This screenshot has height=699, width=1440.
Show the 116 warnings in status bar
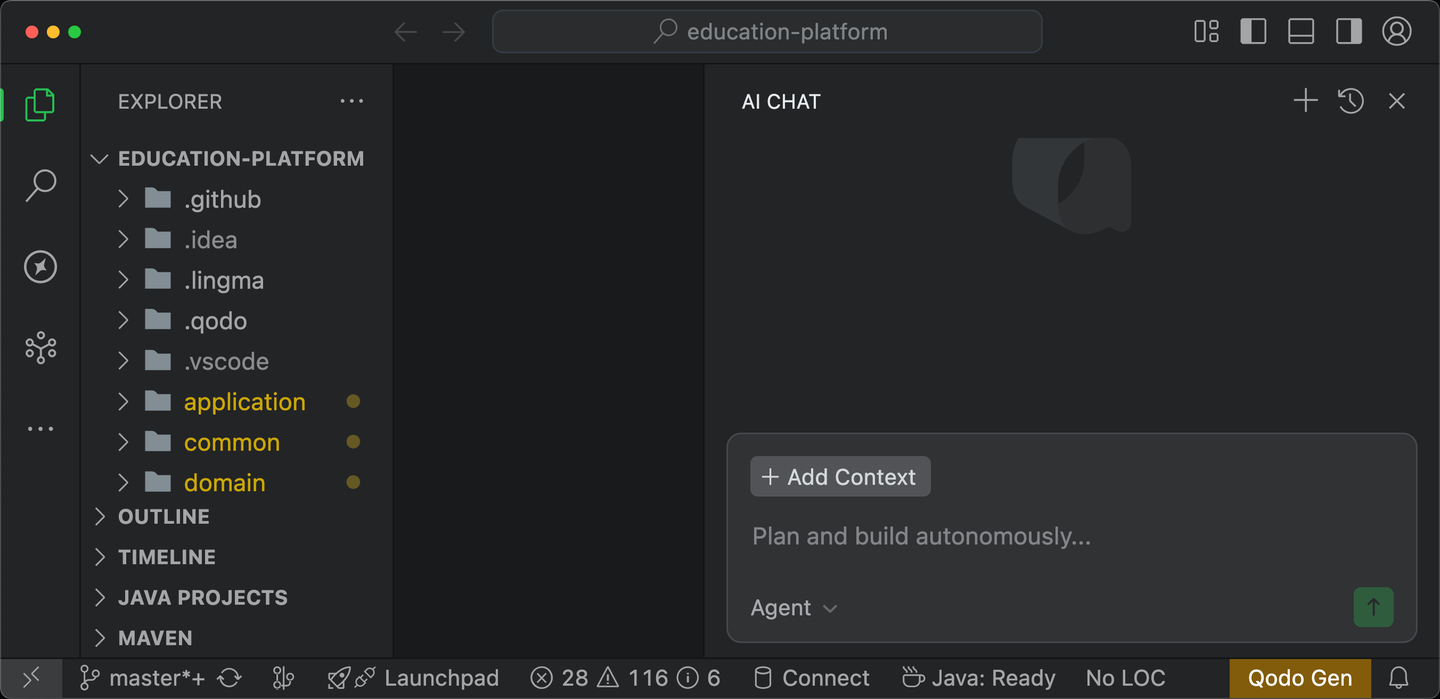[632, 678]
